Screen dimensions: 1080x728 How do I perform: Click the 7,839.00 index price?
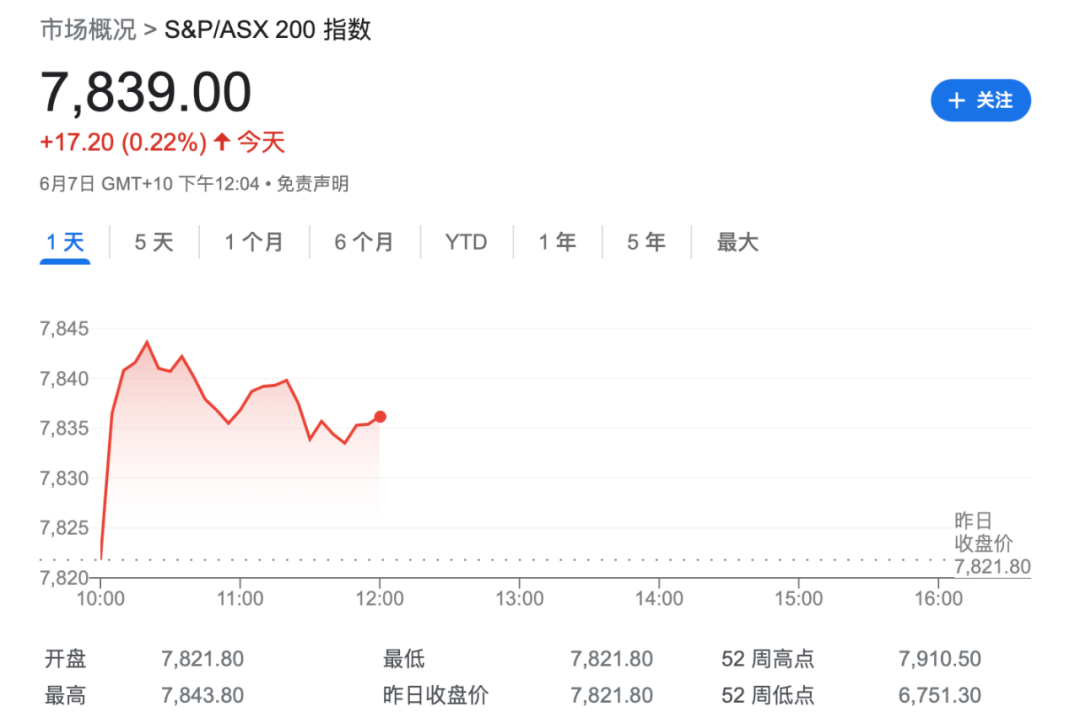click(146, 92)
